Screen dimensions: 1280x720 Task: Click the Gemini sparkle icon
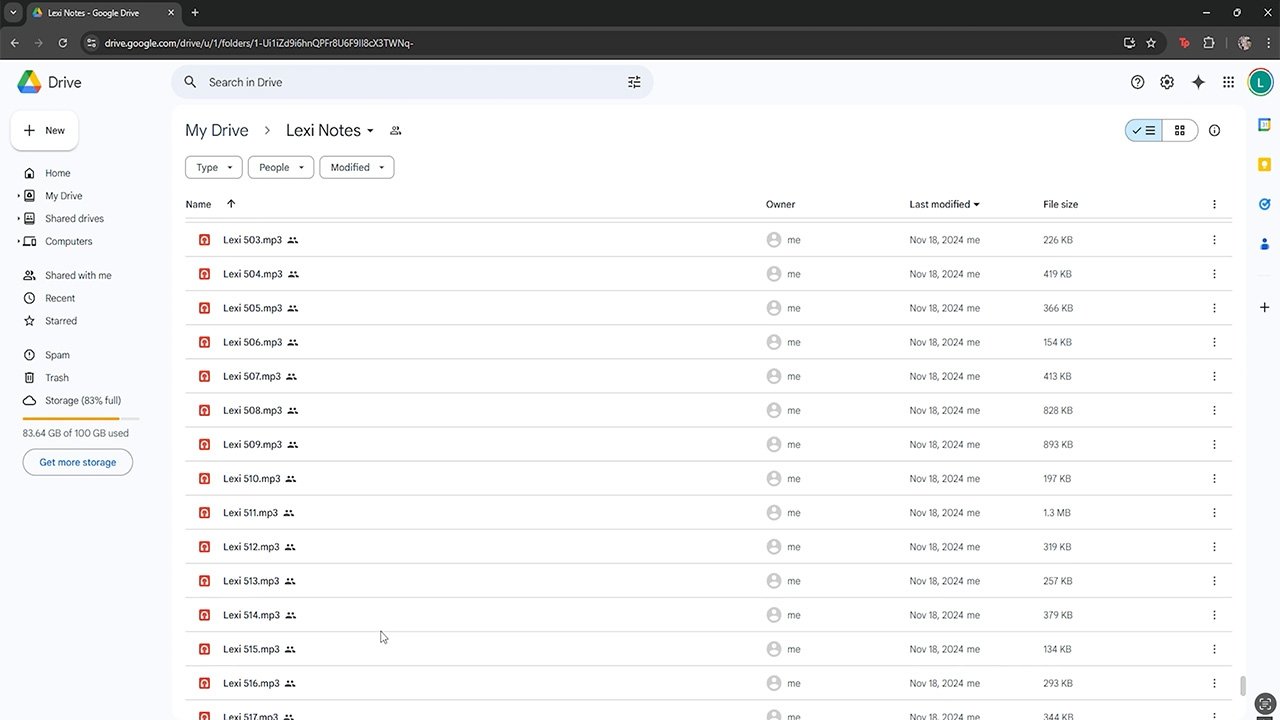(x=1198, y=82)
